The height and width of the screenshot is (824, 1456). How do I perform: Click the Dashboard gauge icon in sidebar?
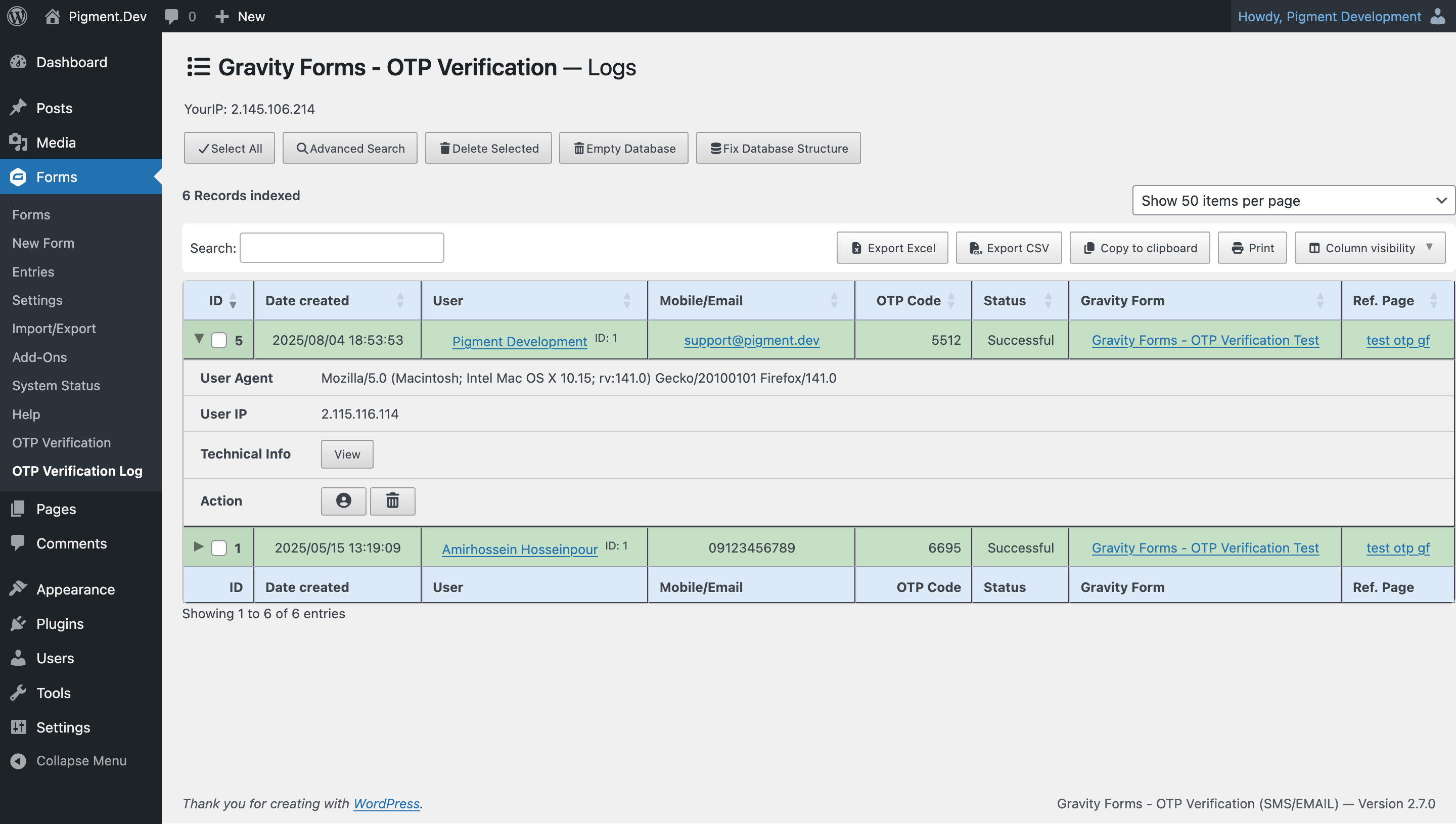[18, 62]
